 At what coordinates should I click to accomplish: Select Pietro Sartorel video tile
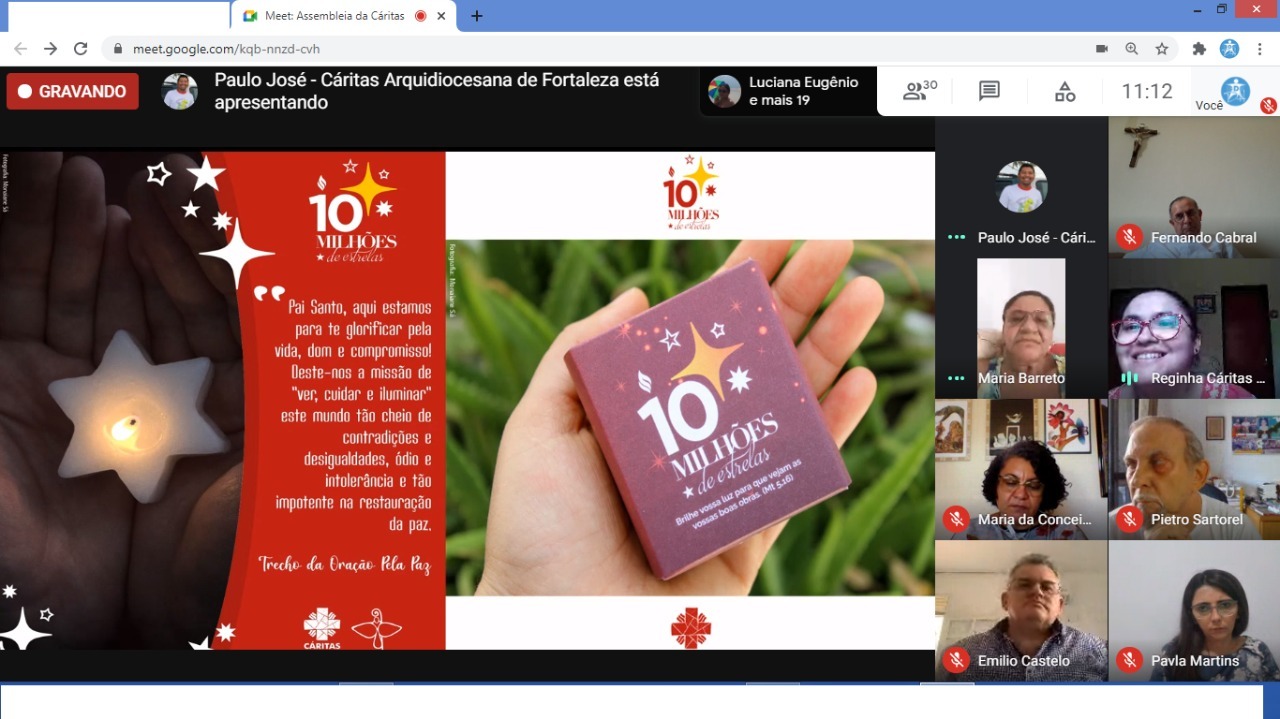[x=1194, y=469]
